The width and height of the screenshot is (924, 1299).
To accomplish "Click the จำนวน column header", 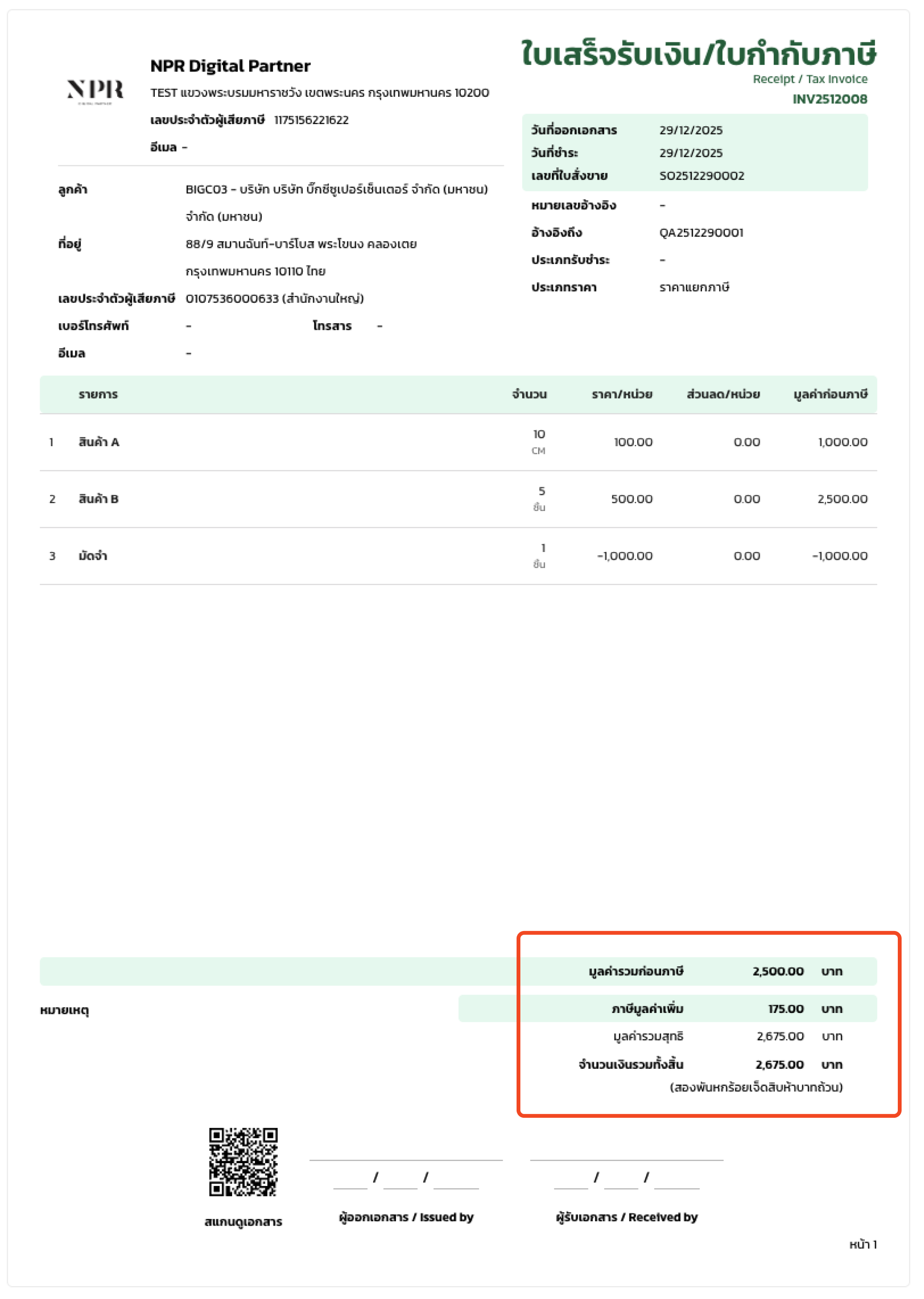I will 528,394.
